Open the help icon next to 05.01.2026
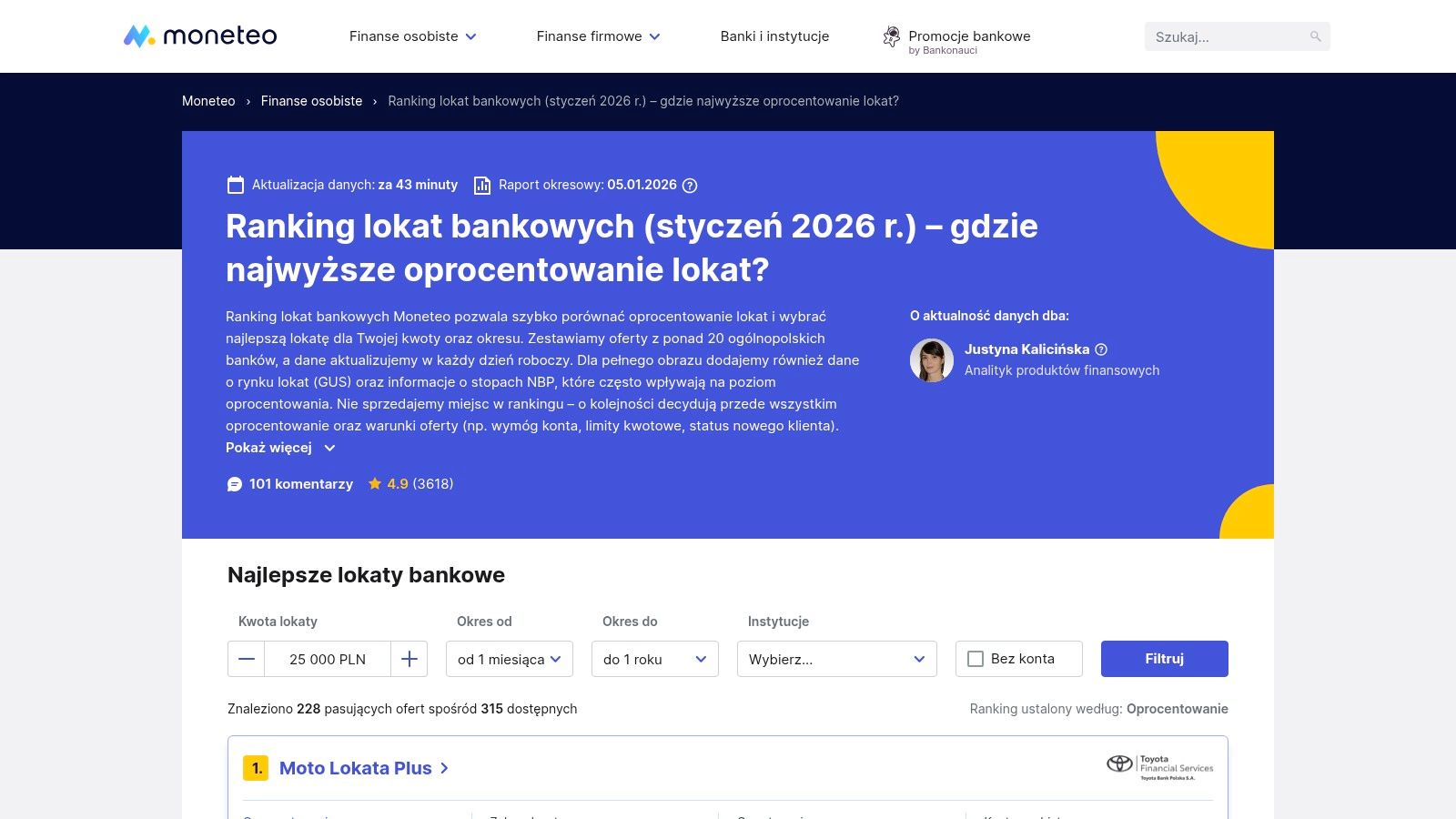 pos(690,186)
